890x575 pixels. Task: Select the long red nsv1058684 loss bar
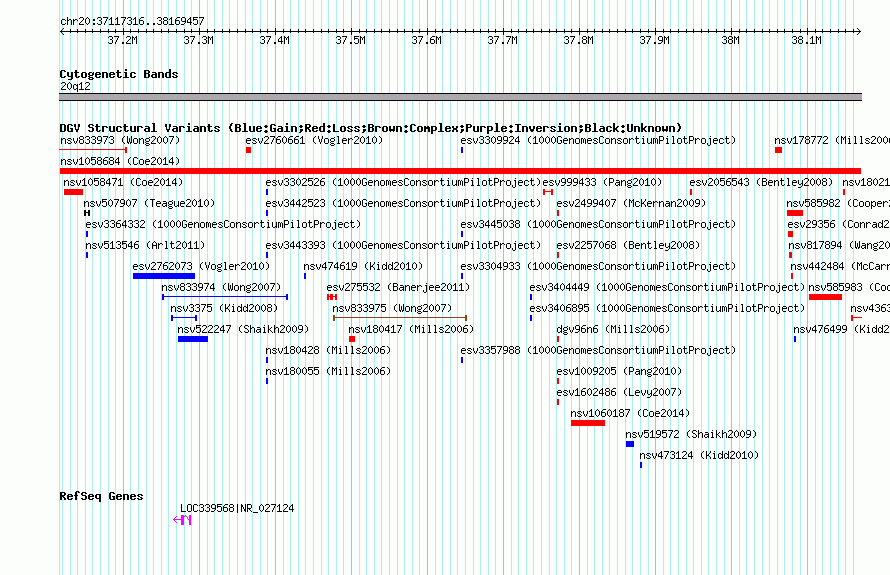tap(460, 171)
